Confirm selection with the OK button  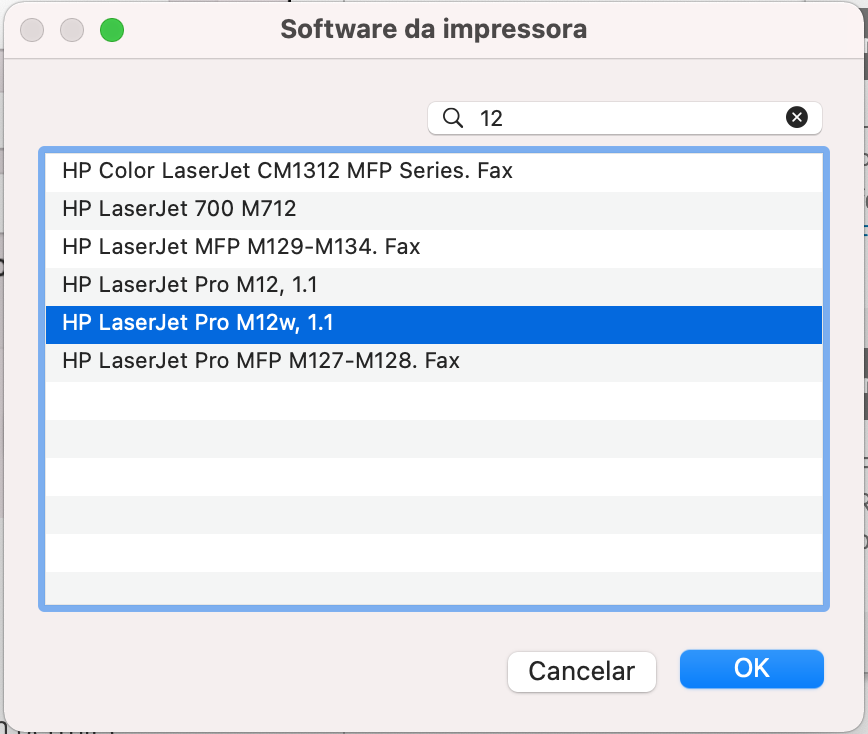pos(751,669)
